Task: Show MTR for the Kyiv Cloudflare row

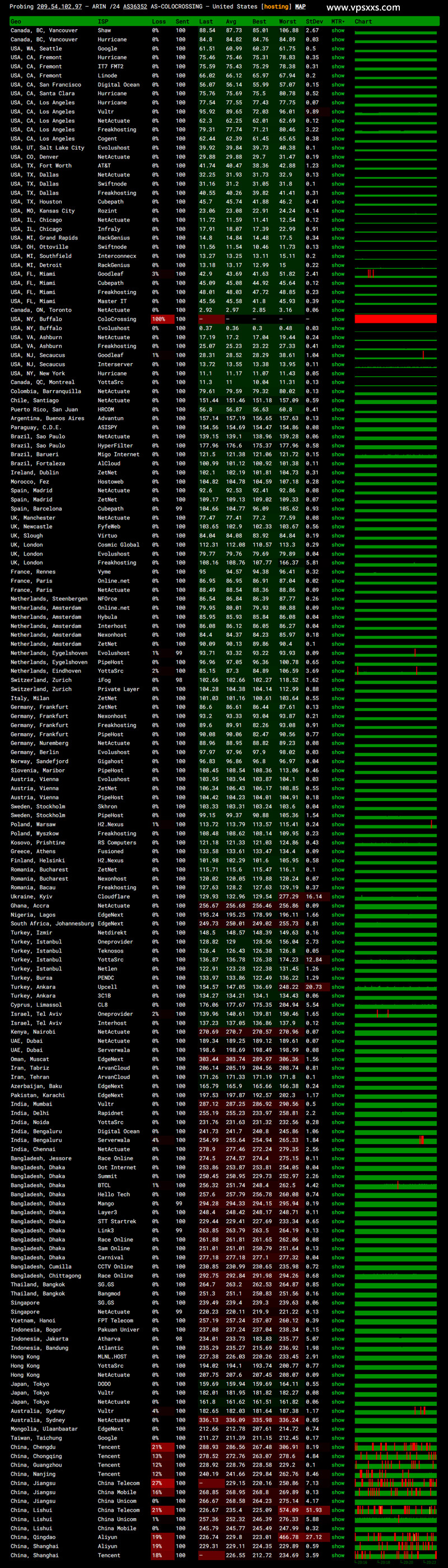Action: (x=338, y=896)
